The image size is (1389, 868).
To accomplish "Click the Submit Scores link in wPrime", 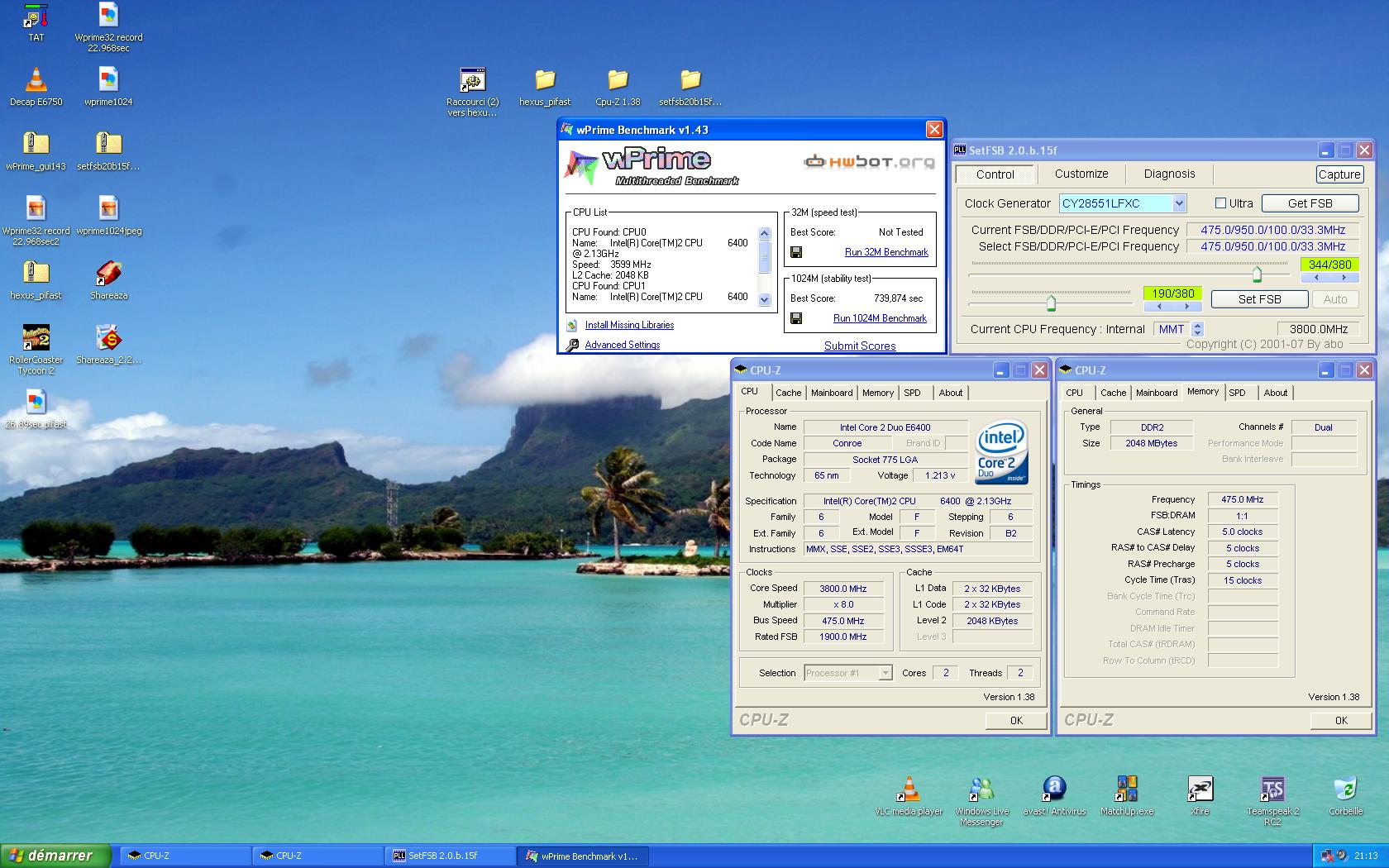I will tap(860, 346).
